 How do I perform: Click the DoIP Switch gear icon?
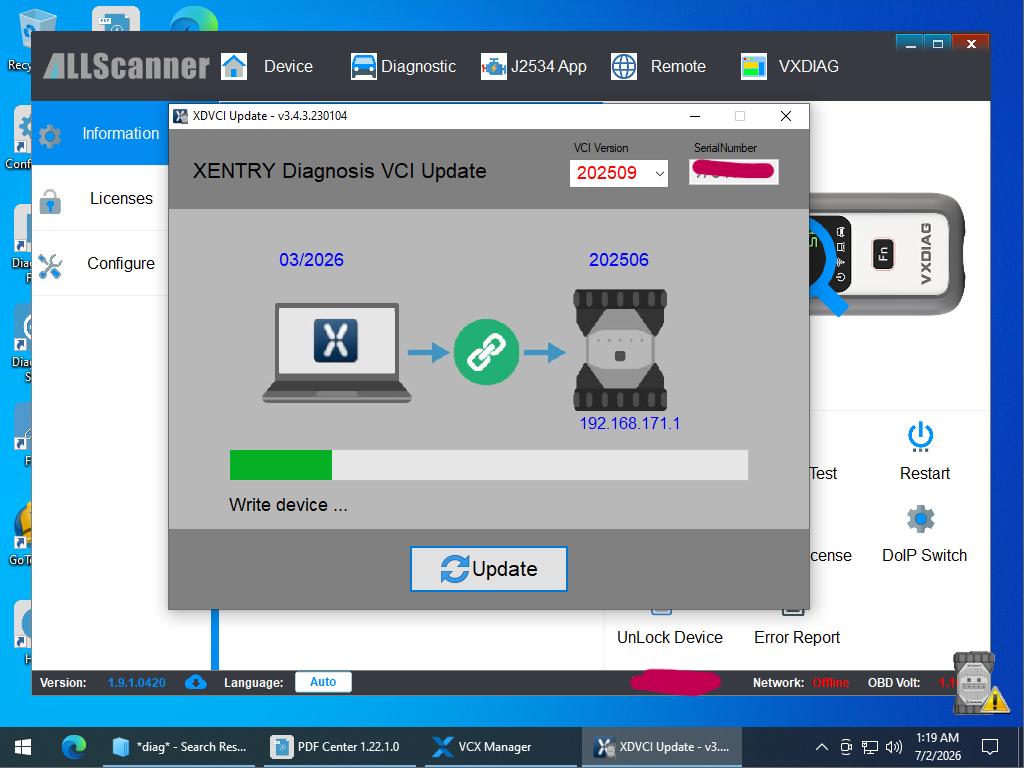pyautogui.click(x=920, y=519)
